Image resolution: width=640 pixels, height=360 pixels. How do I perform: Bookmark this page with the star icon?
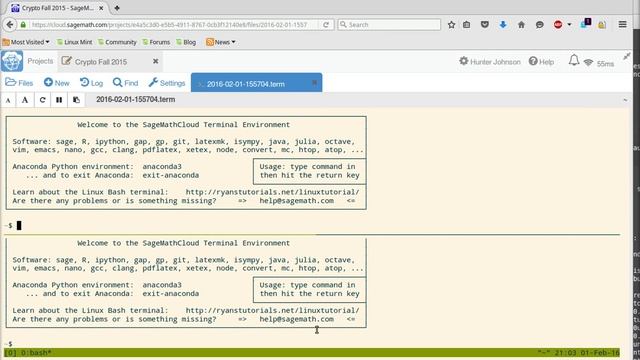click(451, 25)
